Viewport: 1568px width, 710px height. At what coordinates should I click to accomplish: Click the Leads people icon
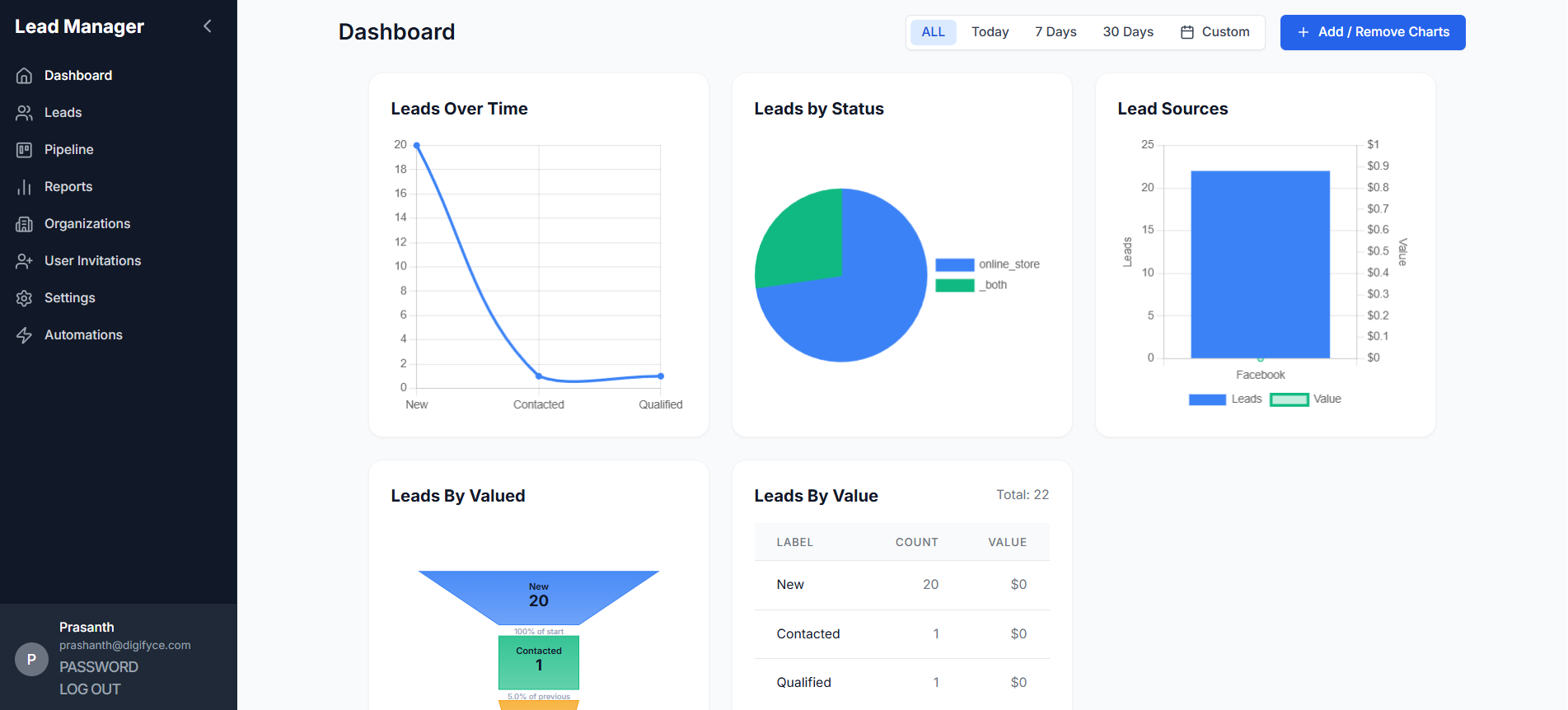[25, 113]
